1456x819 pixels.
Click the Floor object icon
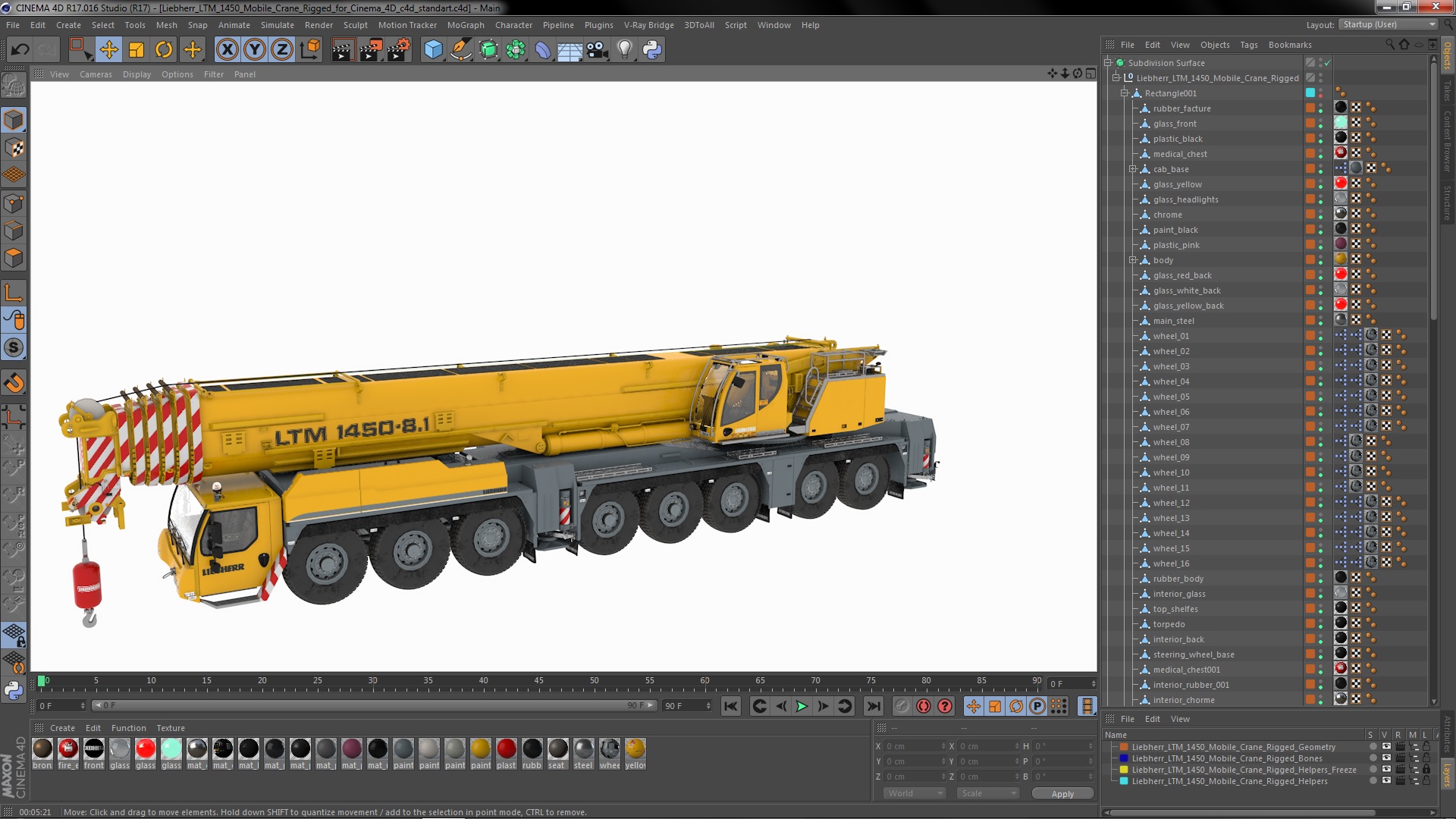pyautogui.click(x=570, y=50)
